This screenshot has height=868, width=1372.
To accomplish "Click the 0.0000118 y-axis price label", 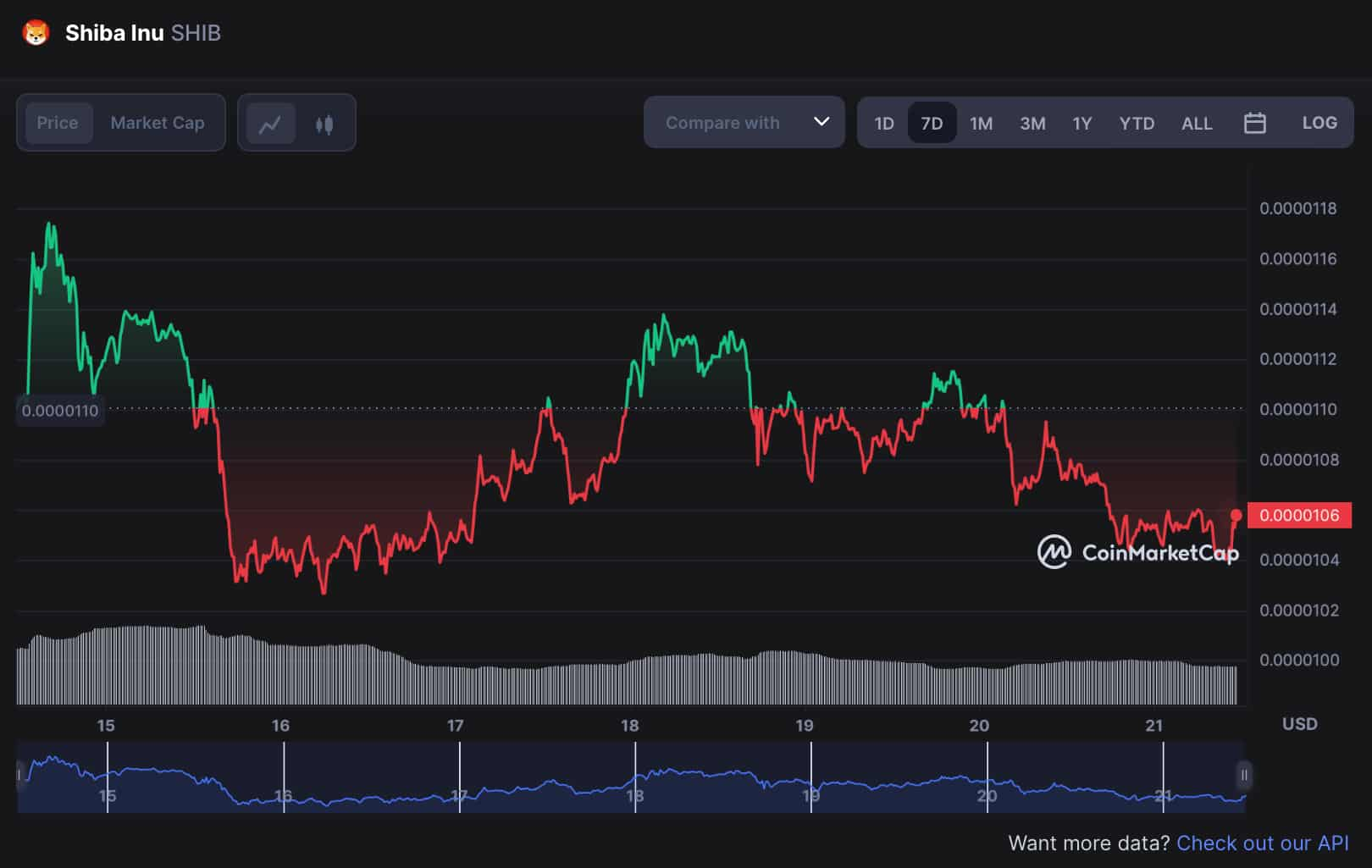I will click(x=1297, y=208).
